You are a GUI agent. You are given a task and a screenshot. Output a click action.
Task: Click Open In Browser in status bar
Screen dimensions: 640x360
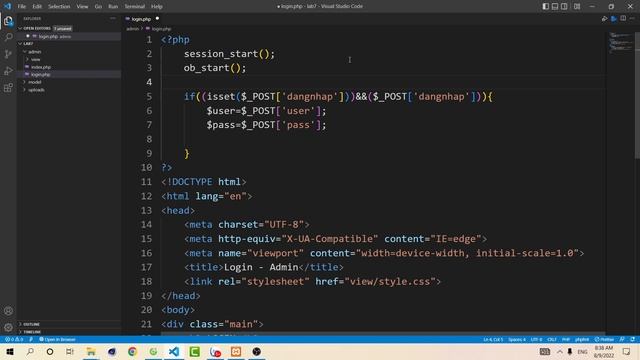(x=57, y=339)
